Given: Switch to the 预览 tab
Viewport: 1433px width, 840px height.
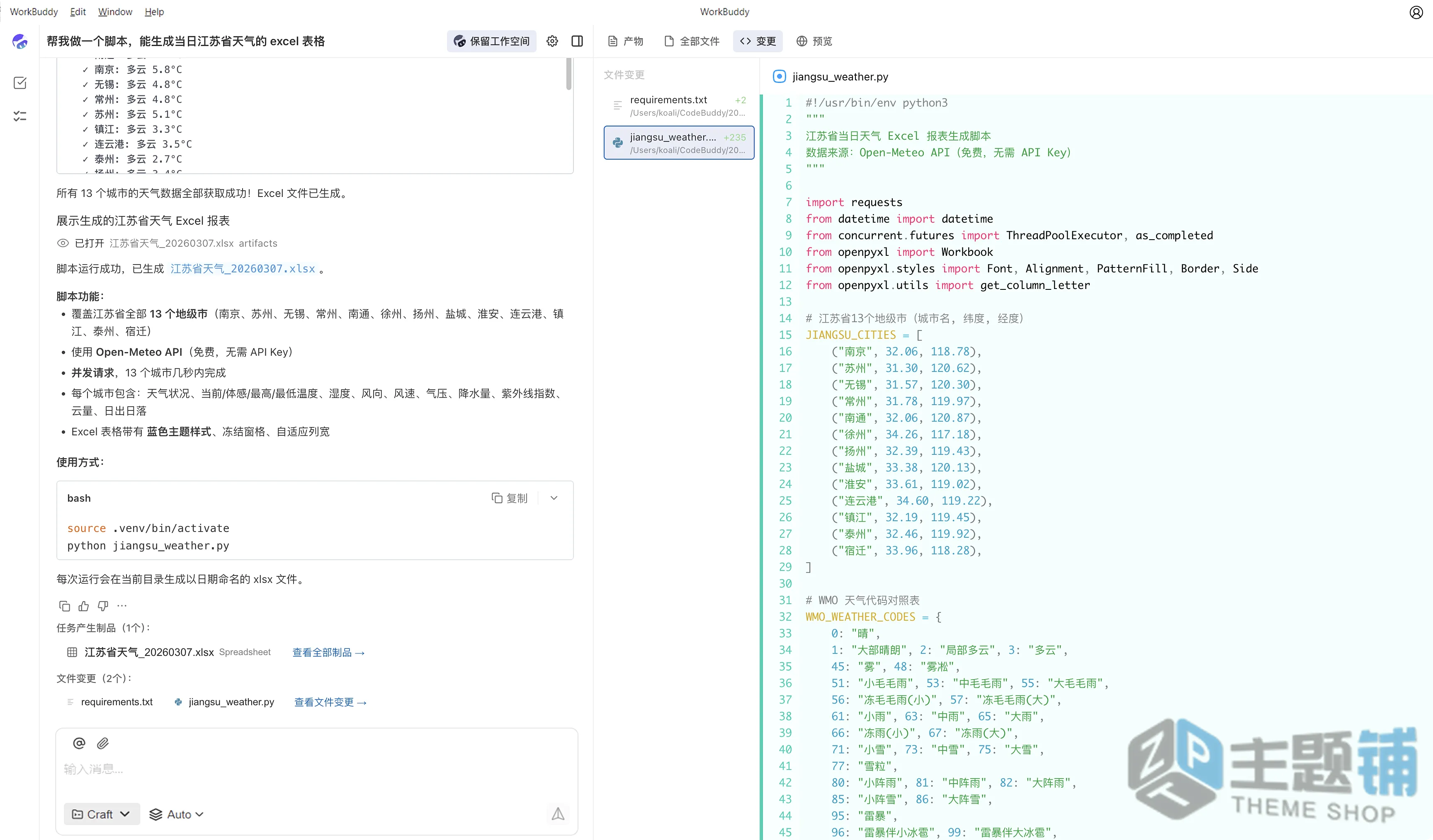Looking at the screenshot, I should point(814,41).
